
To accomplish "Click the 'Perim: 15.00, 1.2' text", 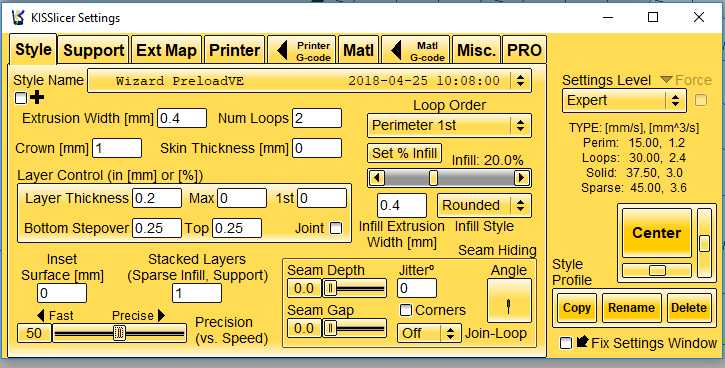I will click(634, 143).
